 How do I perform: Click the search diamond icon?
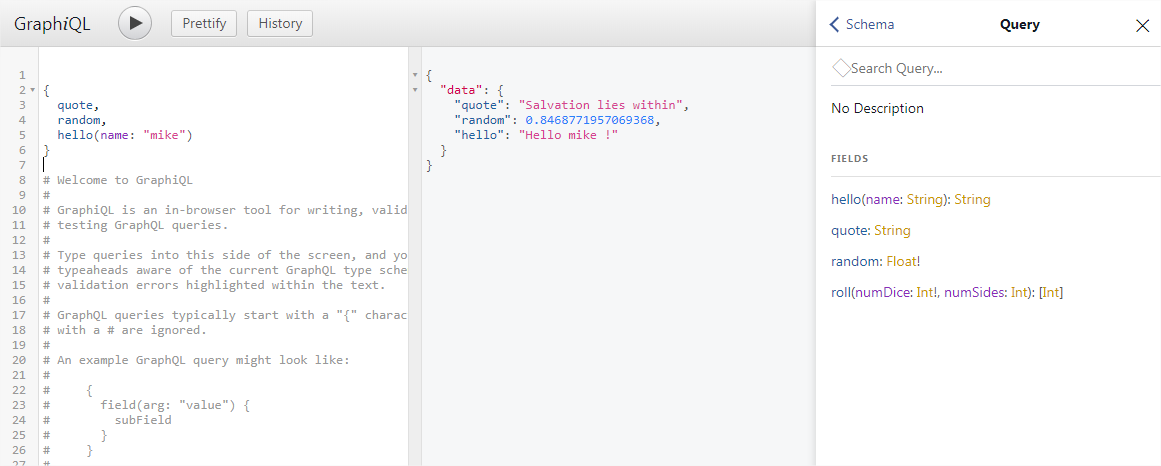point(841,68)
